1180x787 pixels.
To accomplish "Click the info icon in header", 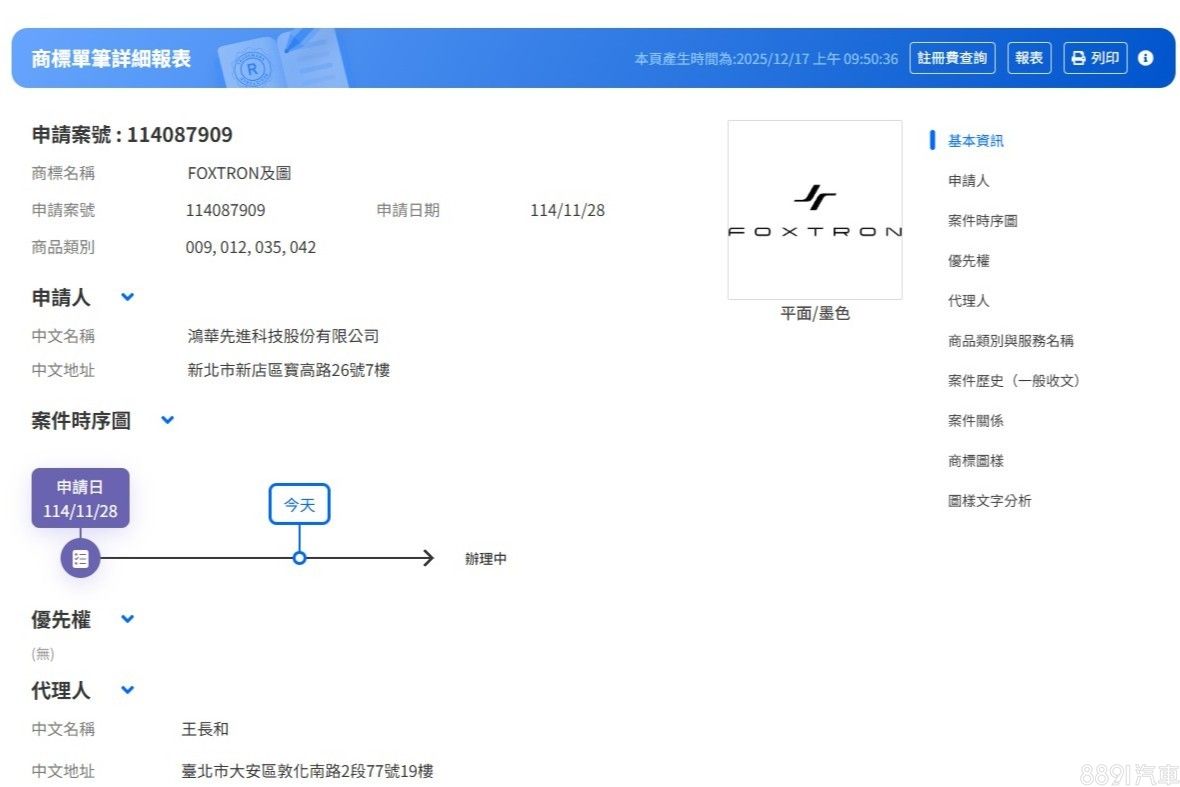I will (x=1145, y=58).
